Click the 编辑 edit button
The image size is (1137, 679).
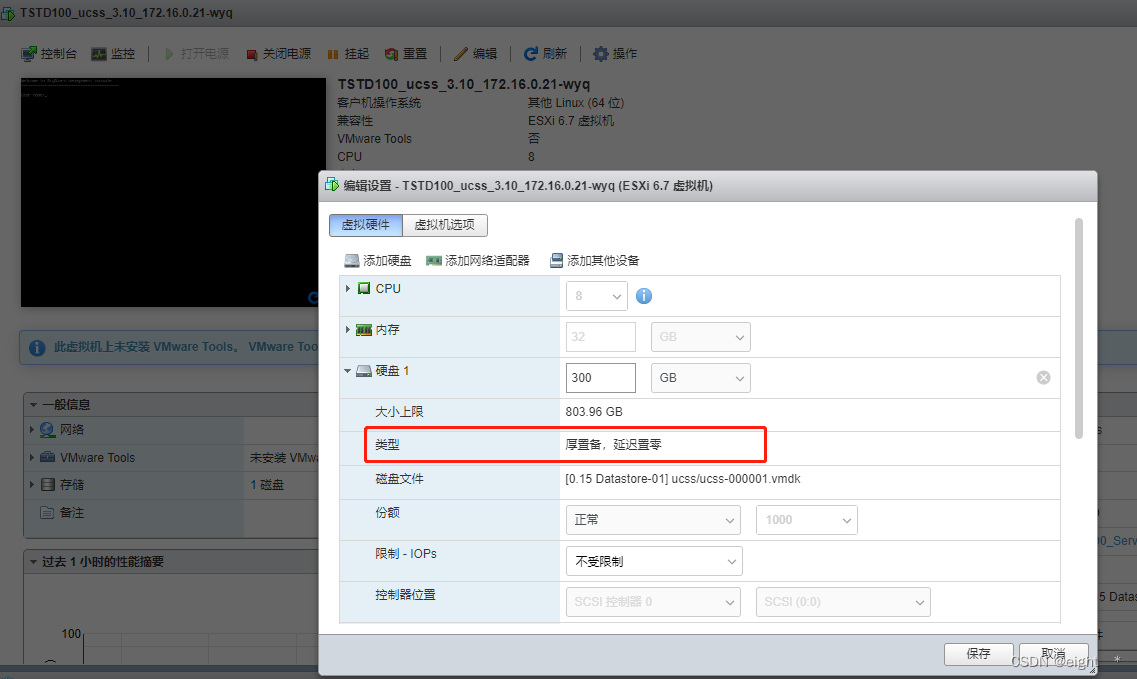476,54
